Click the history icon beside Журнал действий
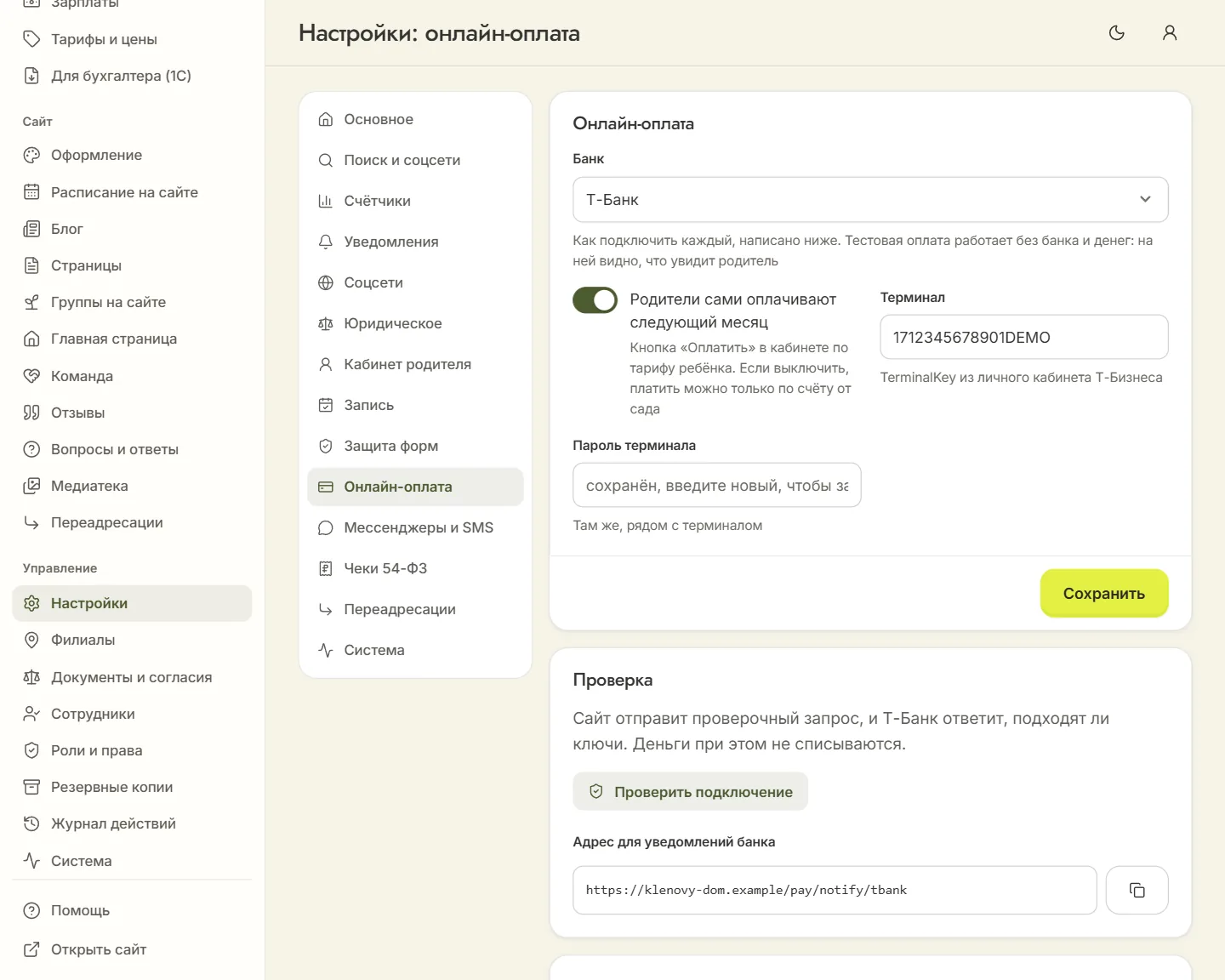 click(31, 823)
